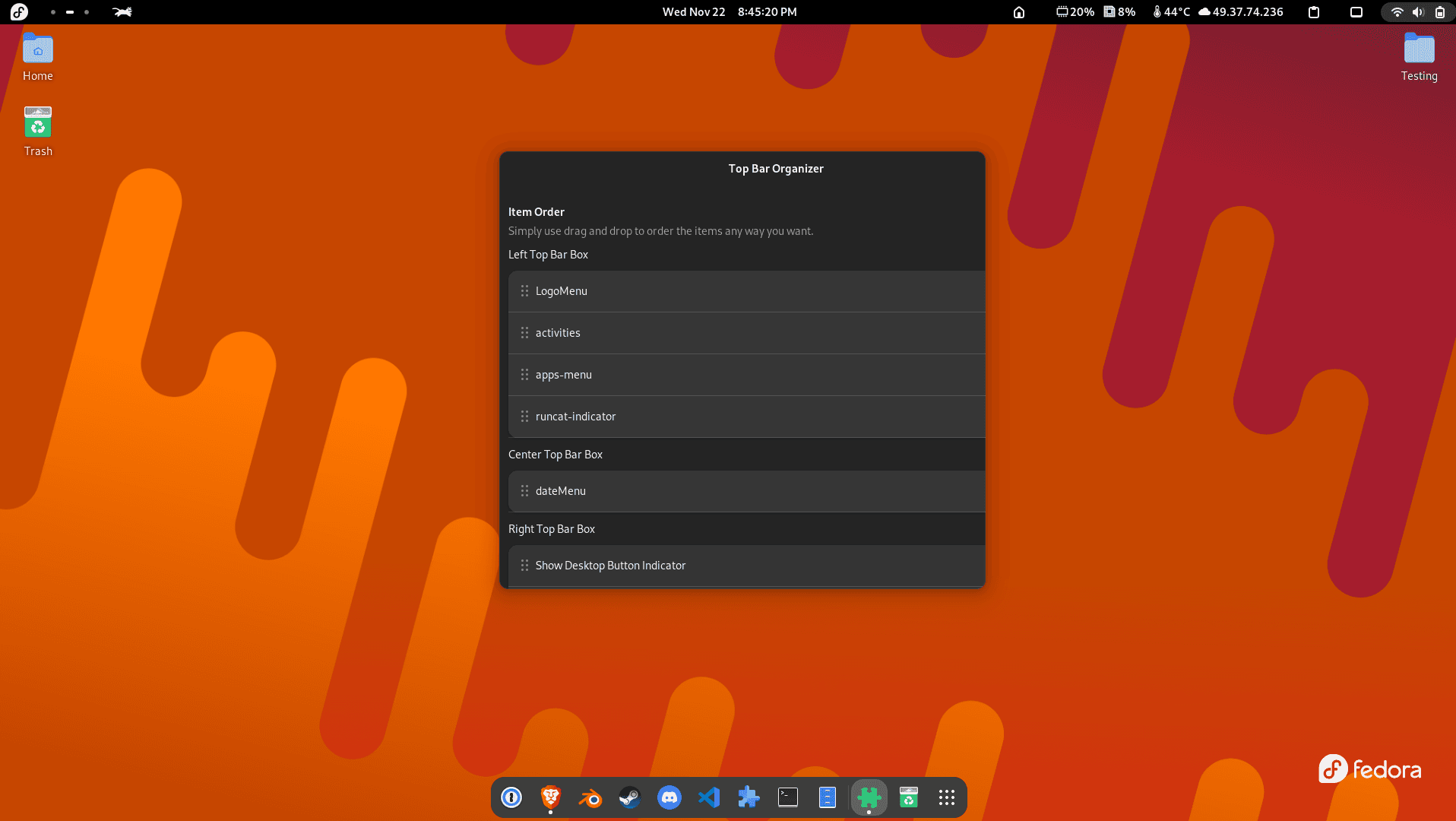Select the LogoMenu row
This screenshot has width=1456, height=821.
click(746, 291)
